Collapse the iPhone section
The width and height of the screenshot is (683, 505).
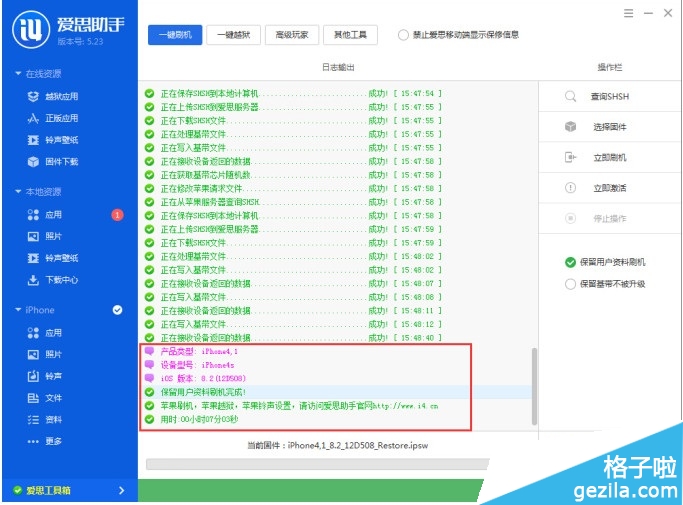18,310
